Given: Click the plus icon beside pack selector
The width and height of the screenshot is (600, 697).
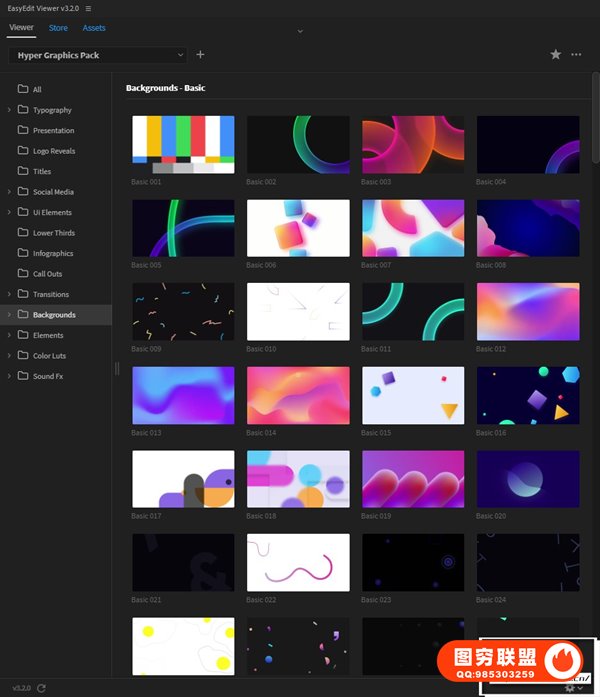Looking at the screenshot, I should 200,55.
